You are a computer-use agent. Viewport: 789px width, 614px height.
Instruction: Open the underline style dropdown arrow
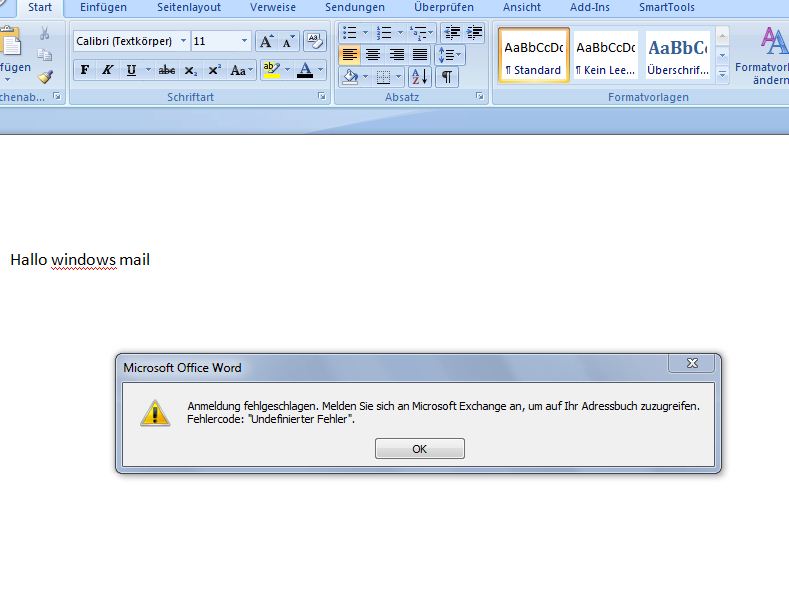tap(148, 69)
